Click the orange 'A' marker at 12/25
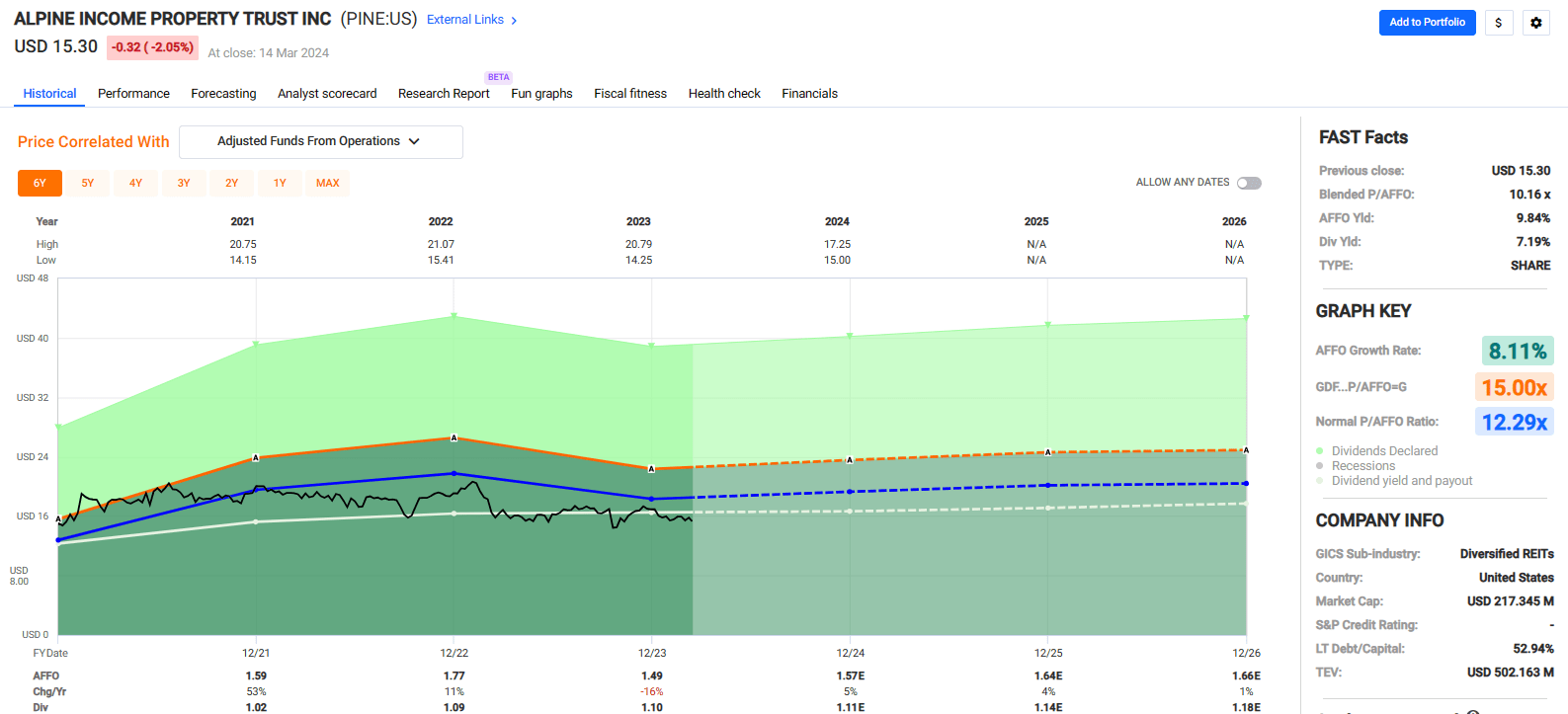This screenshot has width=1568, height=714. click(x=1048, y=452)
